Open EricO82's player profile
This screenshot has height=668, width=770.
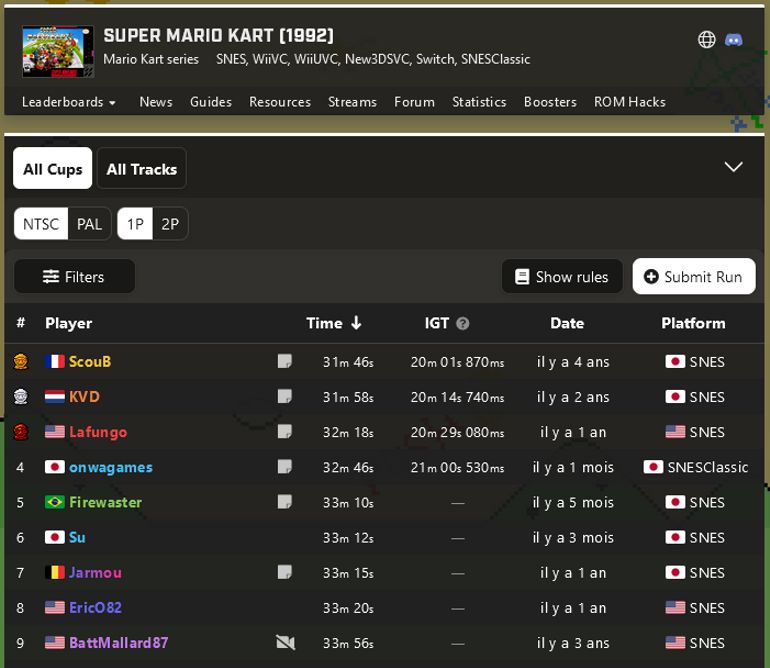pos(95,608)
